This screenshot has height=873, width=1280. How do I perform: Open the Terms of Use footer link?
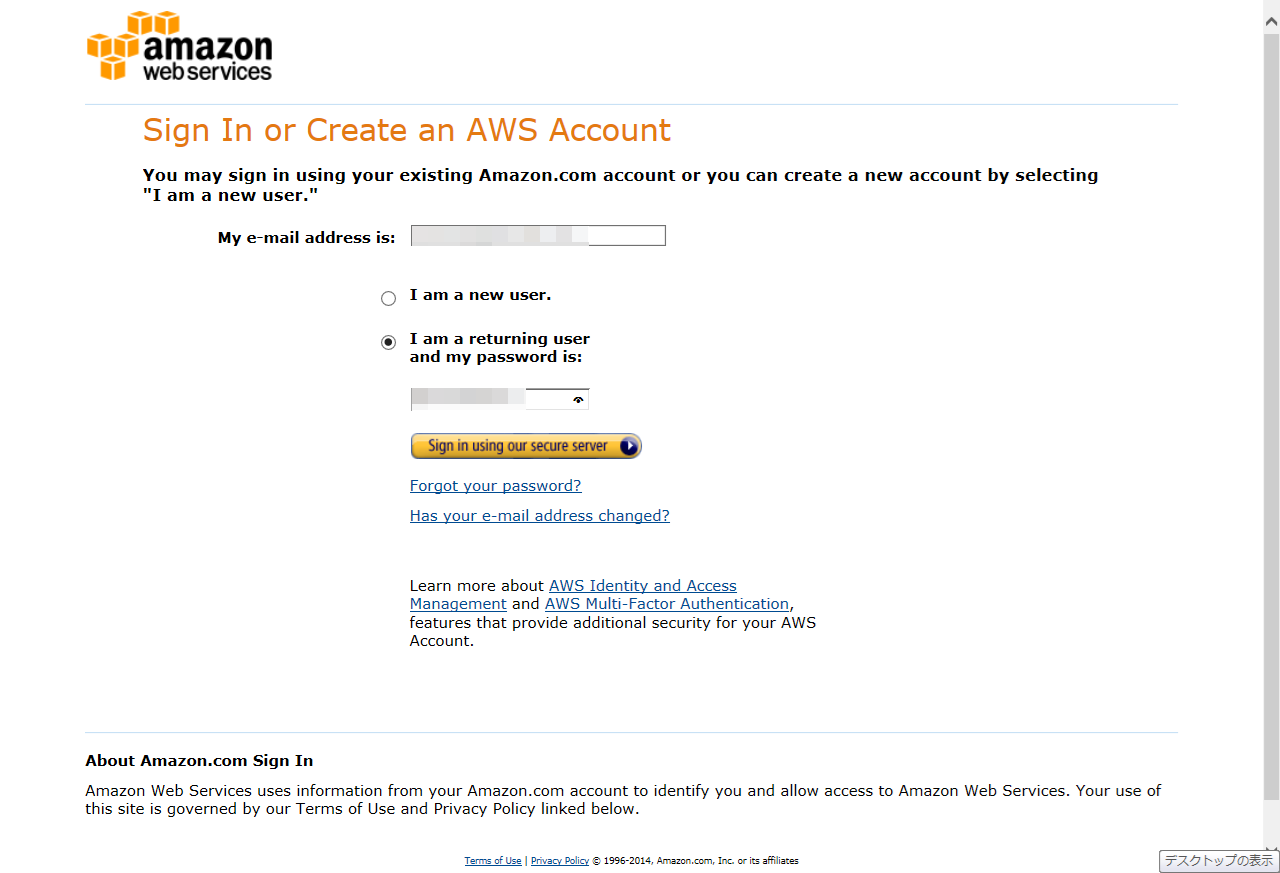click(493, 861)
